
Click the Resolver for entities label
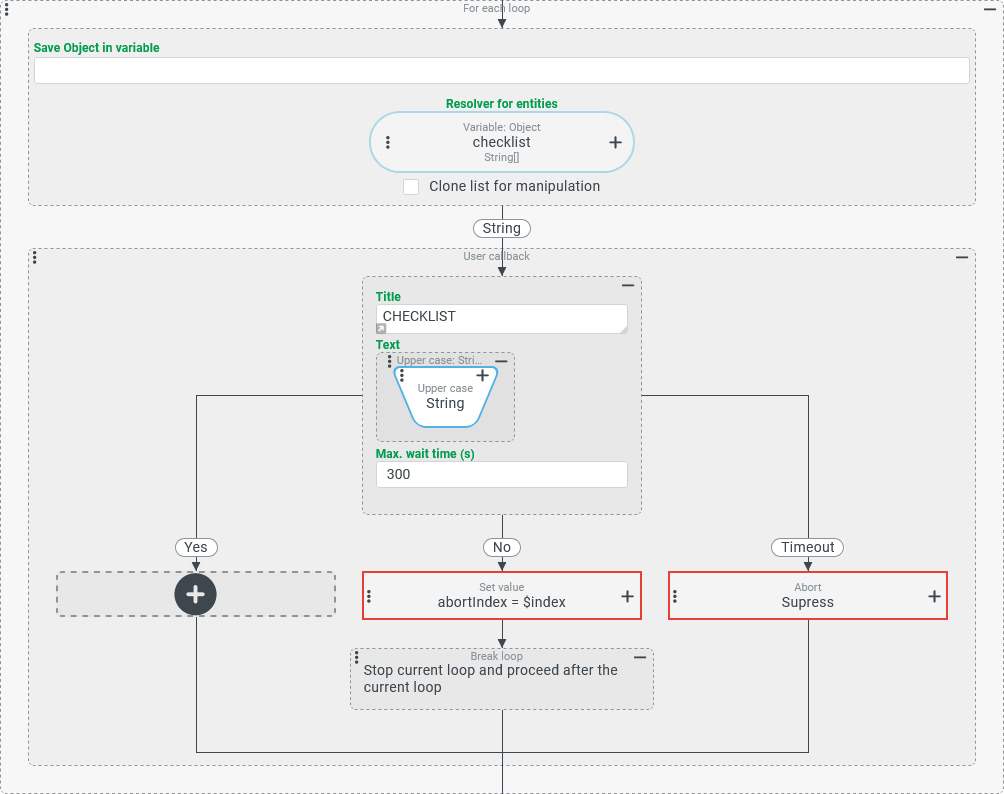[x=501, y=104]
